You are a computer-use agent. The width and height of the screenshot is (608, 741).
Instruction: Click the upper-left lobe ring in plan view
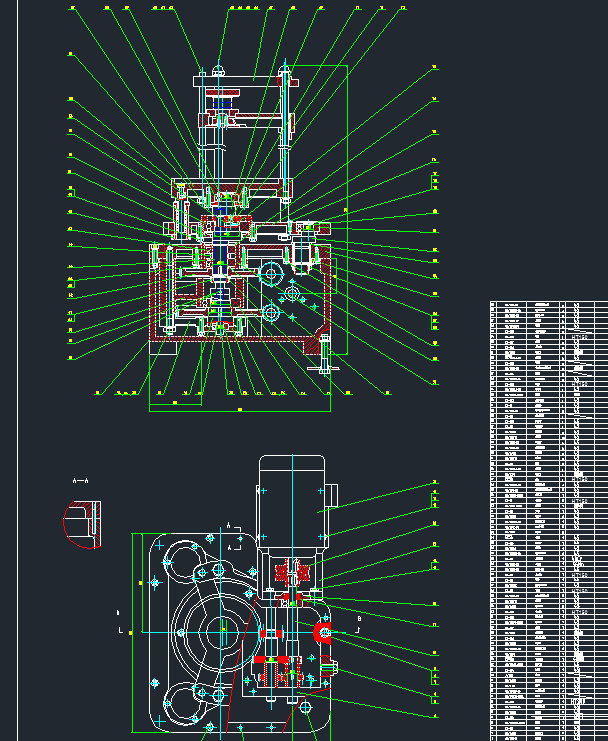coord(183,559)
